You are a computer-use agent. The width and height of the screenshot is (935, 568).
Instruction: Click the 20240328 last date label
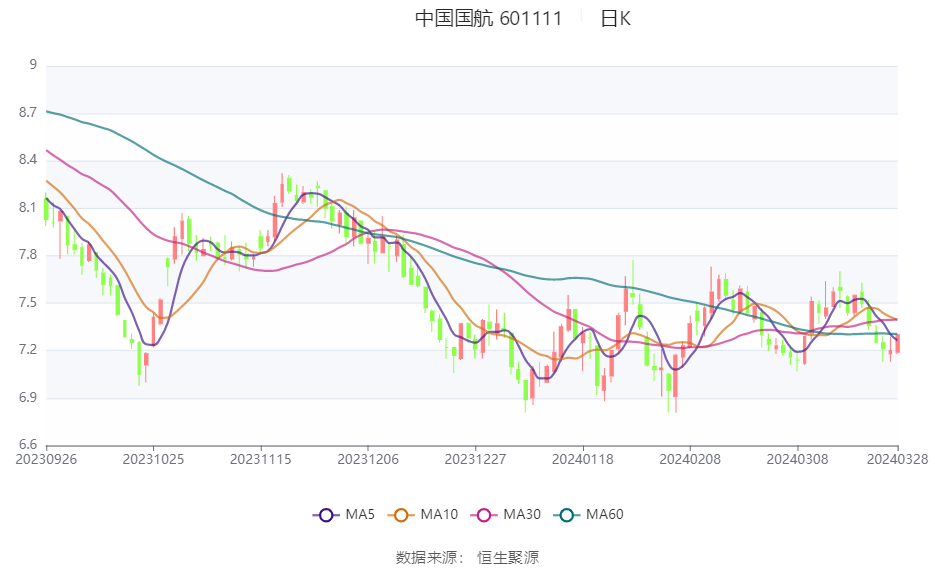(897, 460)
